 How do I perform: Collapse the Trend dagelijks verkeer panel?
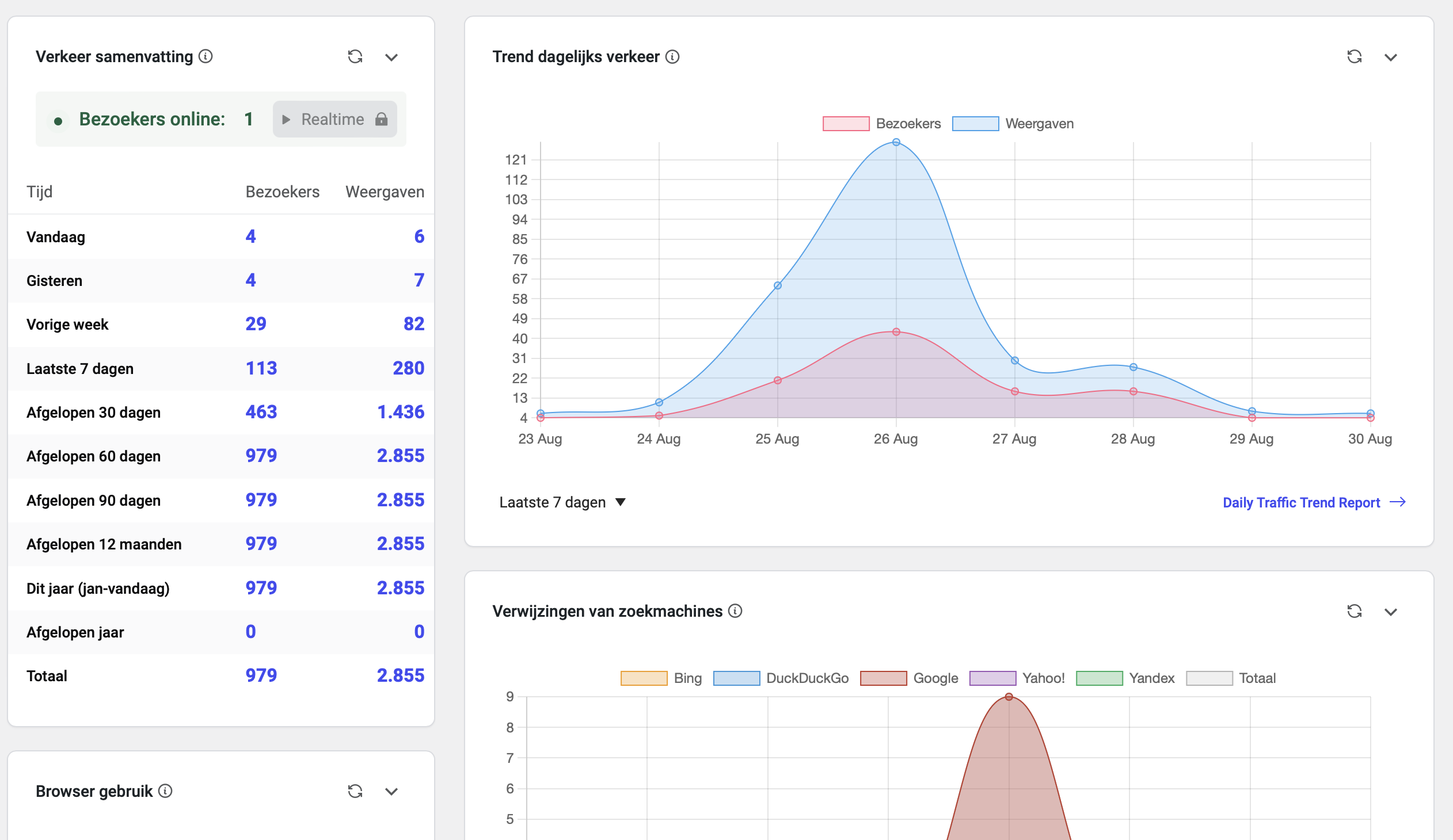point(1391,57)
